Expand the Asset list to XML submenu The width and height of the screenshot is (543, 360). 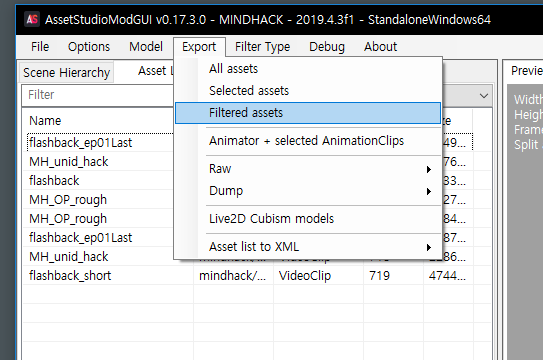pyautogui.click(x=308, y=247)
